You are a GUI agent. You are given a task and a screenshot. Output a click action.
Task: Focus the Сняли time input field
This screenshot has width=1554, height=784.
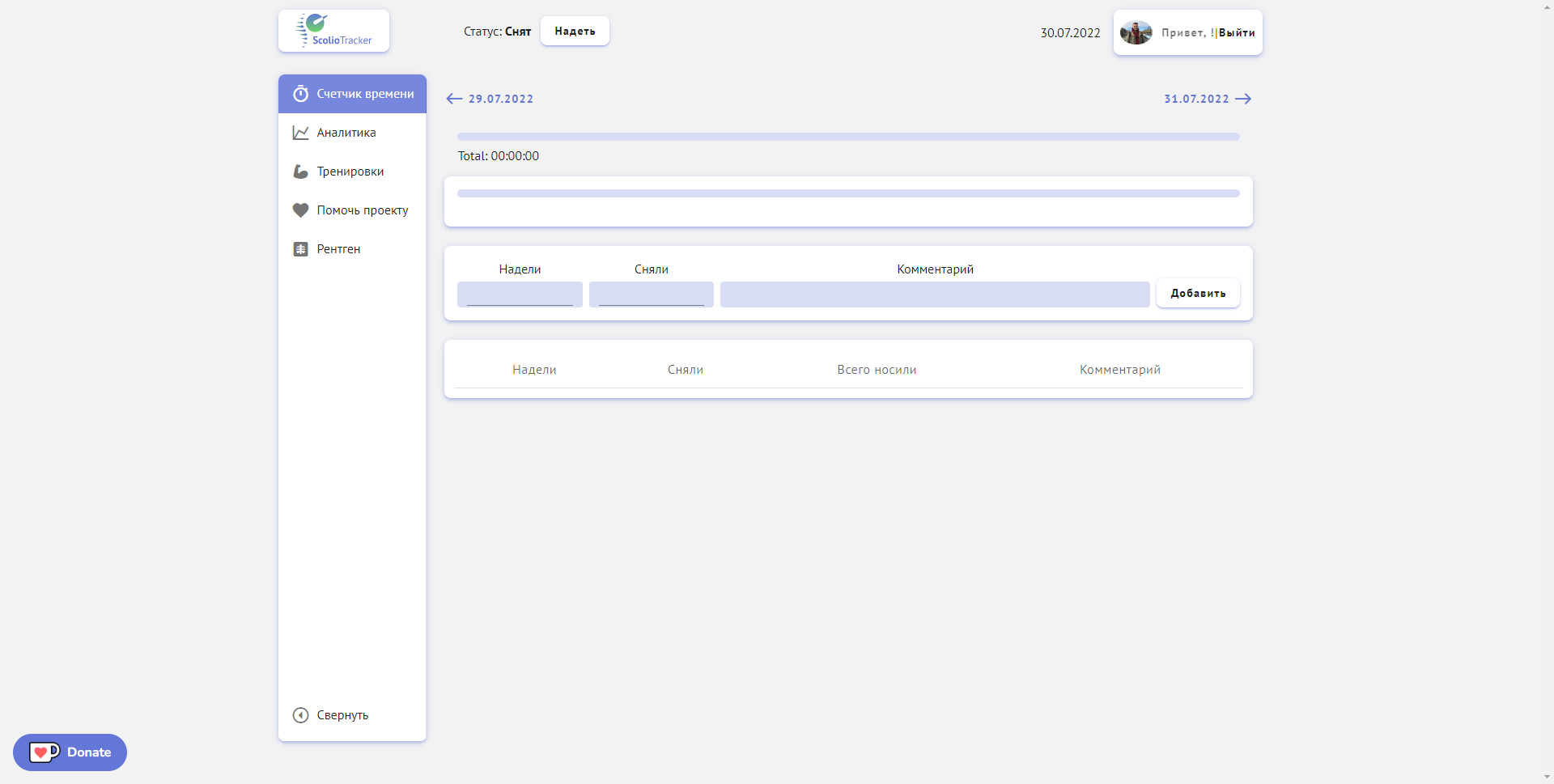[x=651, y=295]
